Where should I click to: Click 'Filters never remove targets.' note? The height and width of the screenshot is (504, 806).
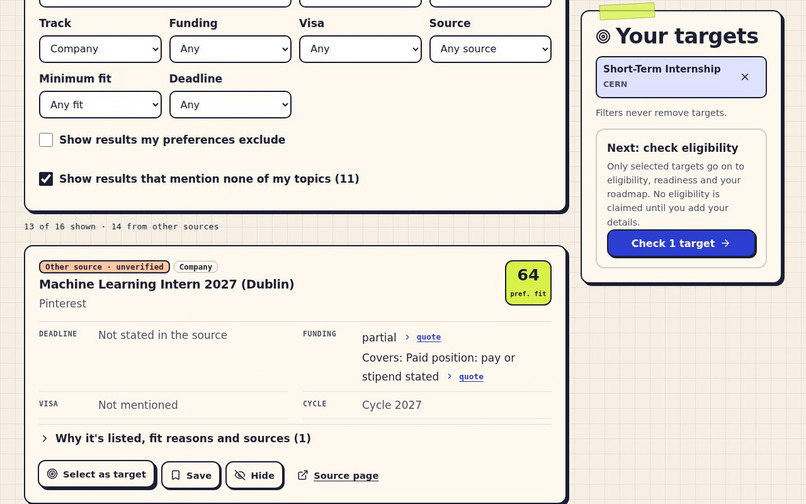tap(661, 113)
